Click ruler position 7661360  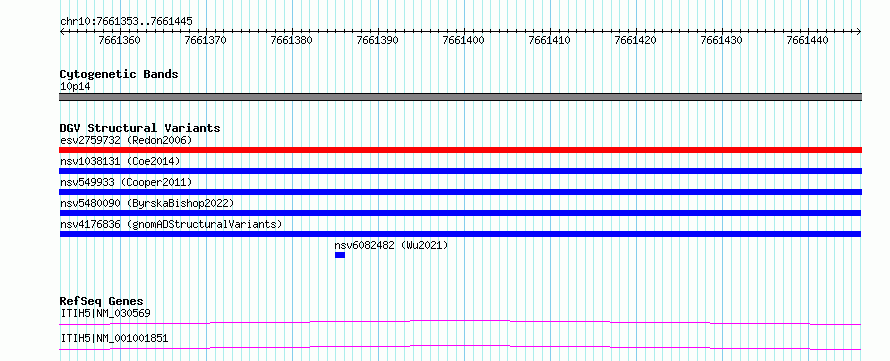pyautogui.click(x=119, y=40)
